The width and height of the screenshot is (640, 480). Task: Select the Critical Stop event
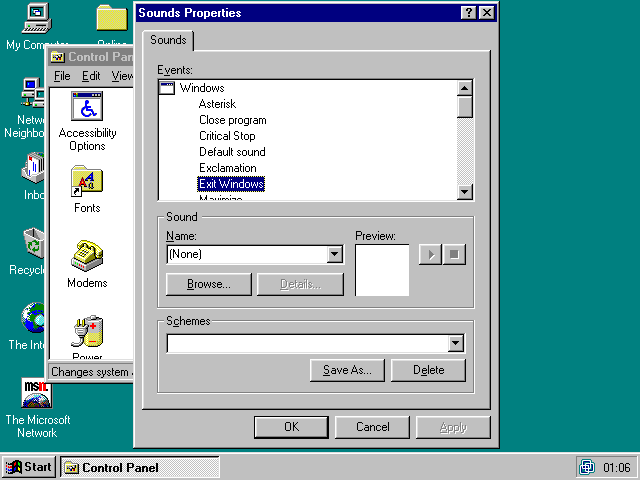227,136
